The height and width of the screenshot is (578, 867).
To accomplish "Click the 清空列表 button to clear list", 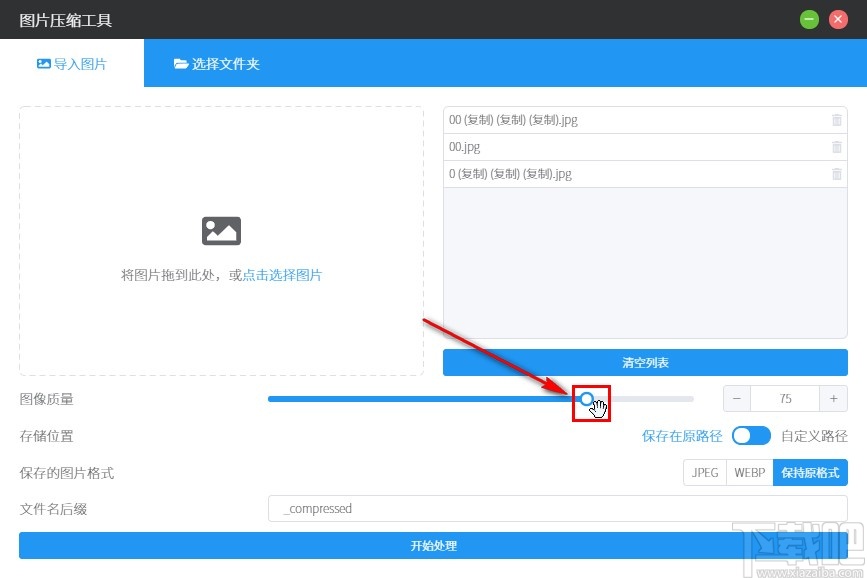I will (645, 362).
